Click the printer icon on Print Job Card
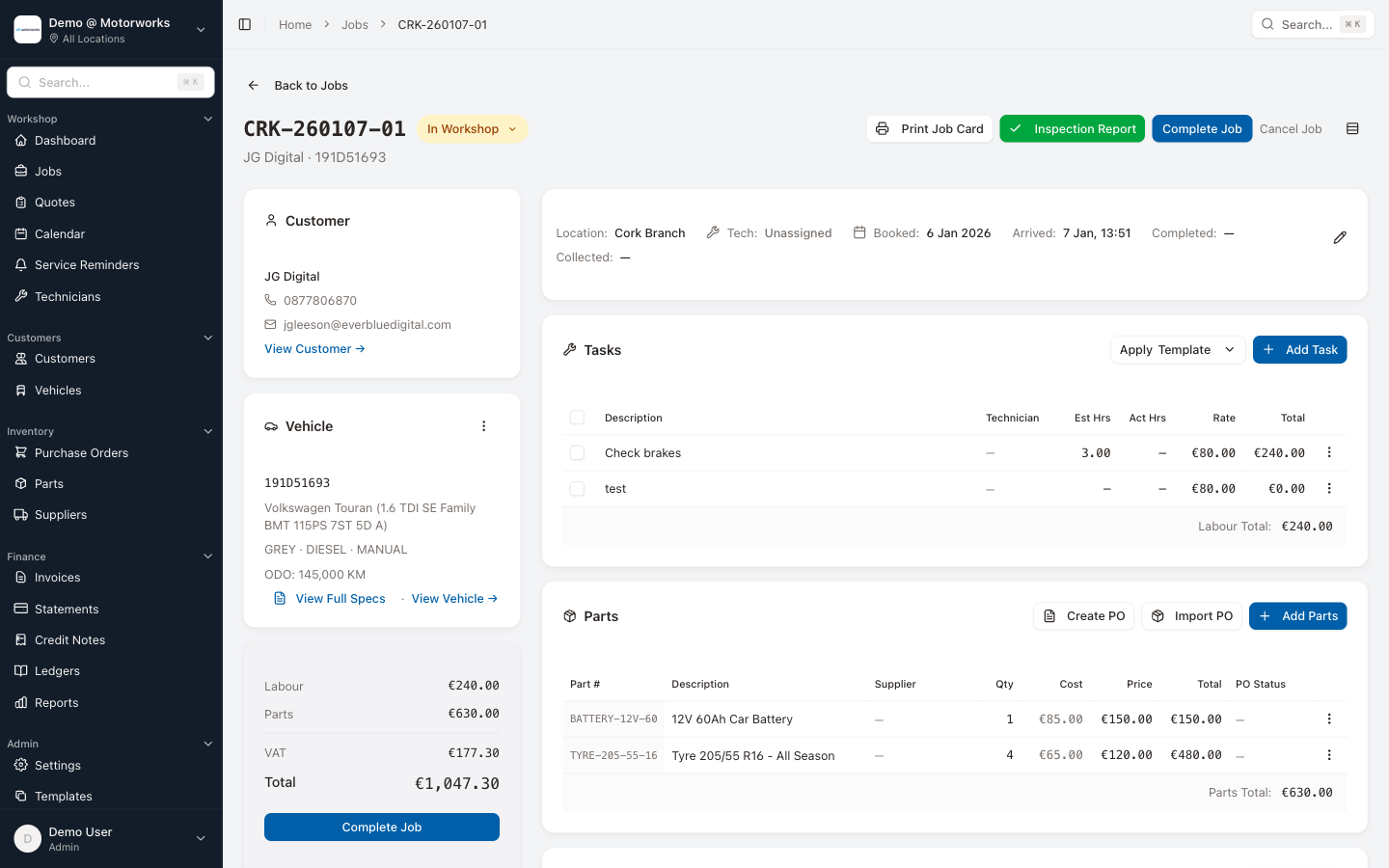 pyautogui.click(x=883, y=128)
